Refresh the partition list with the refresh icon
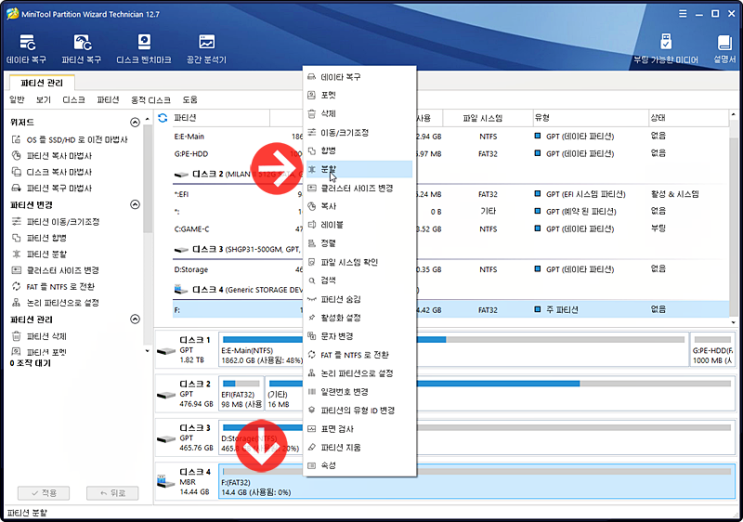 click(x=163, y=118)
